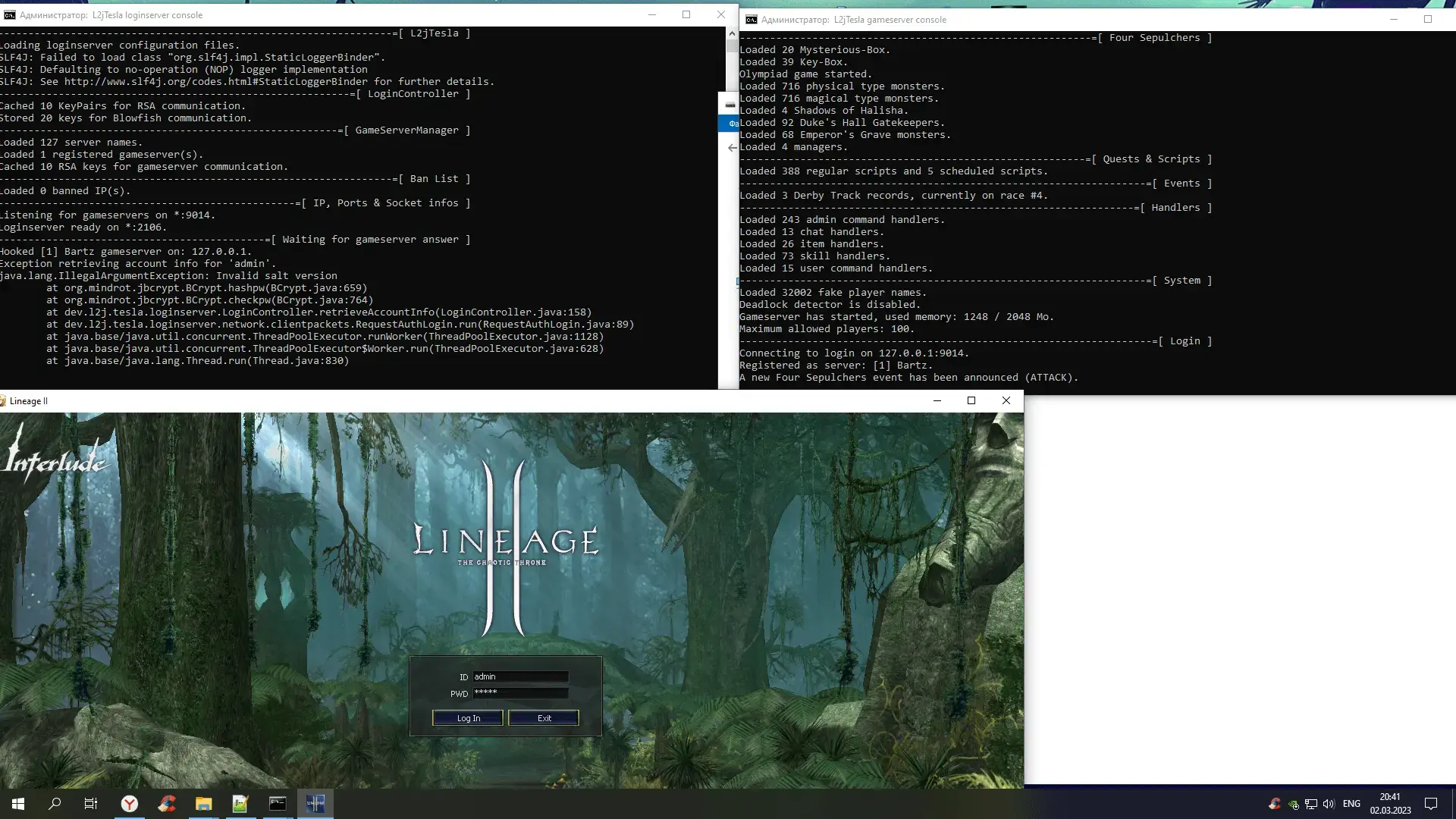Open the notification center icon
Image resolution: width=1456 pixels, height=819 pixels.
pos(1431,804)
